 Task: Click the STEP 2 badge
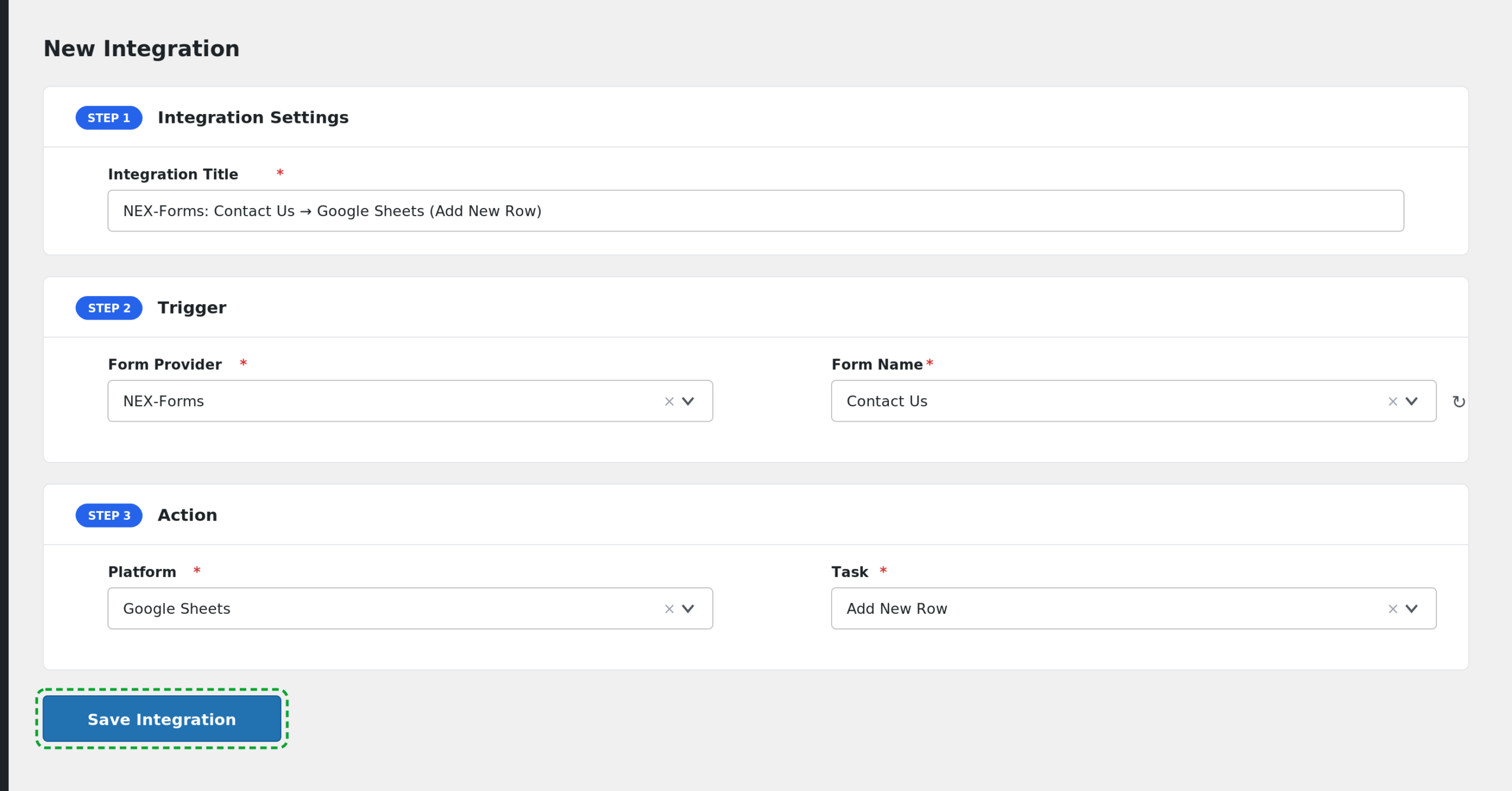tap(109, 308)
